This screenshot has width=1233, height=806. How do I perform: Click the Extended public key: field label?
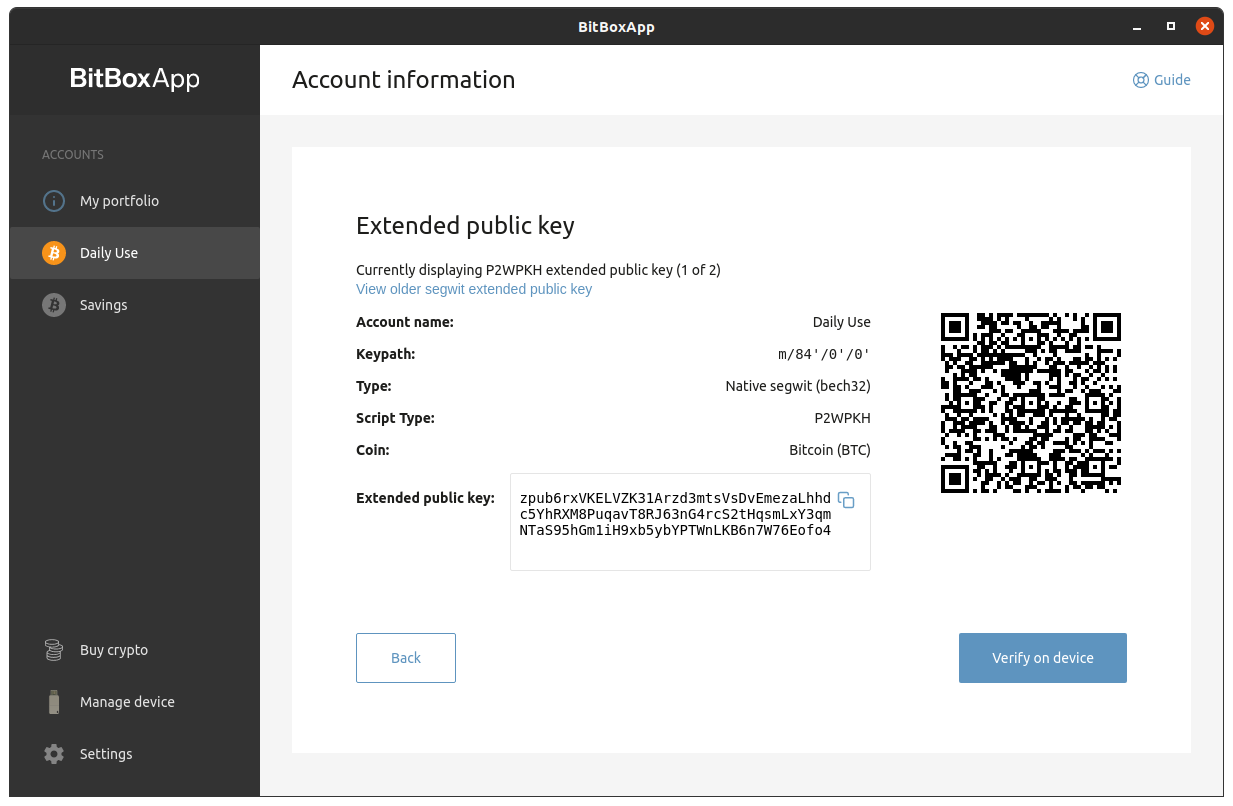point(425,498)
